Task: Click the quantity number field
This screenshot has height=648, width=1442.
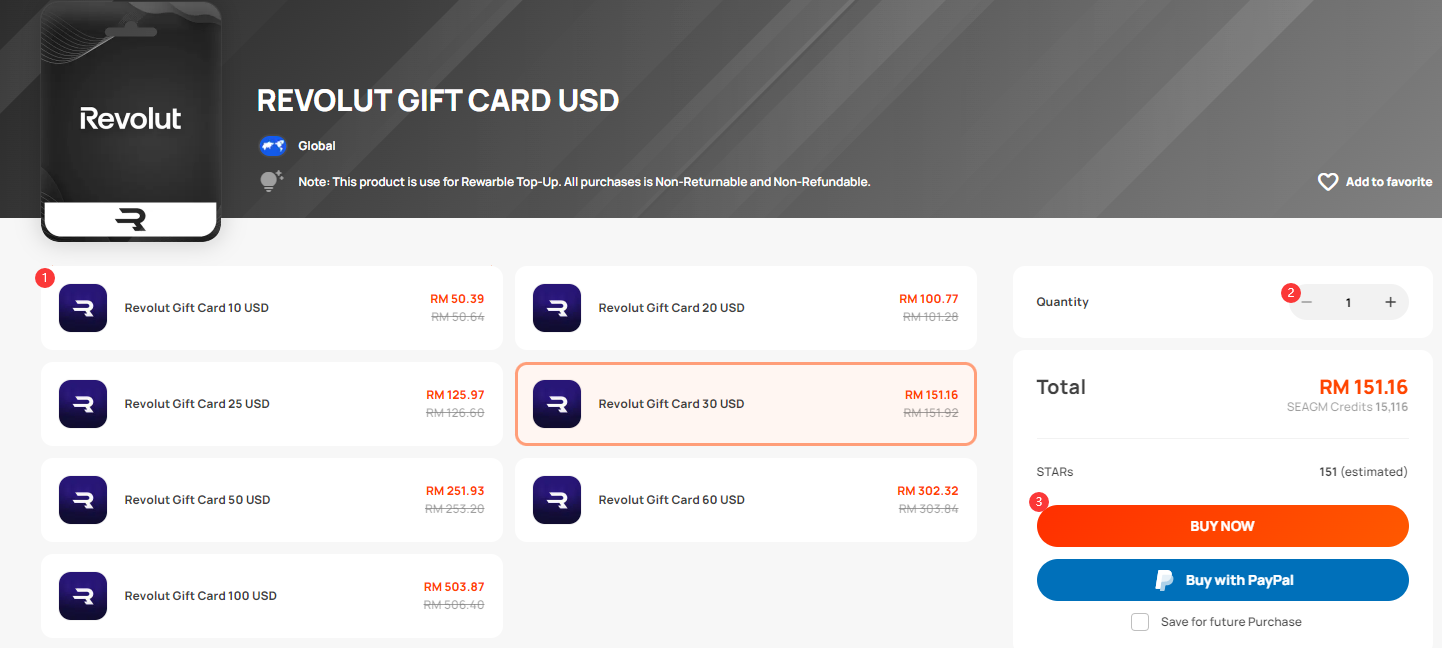Action: (x=1348, y=302)
